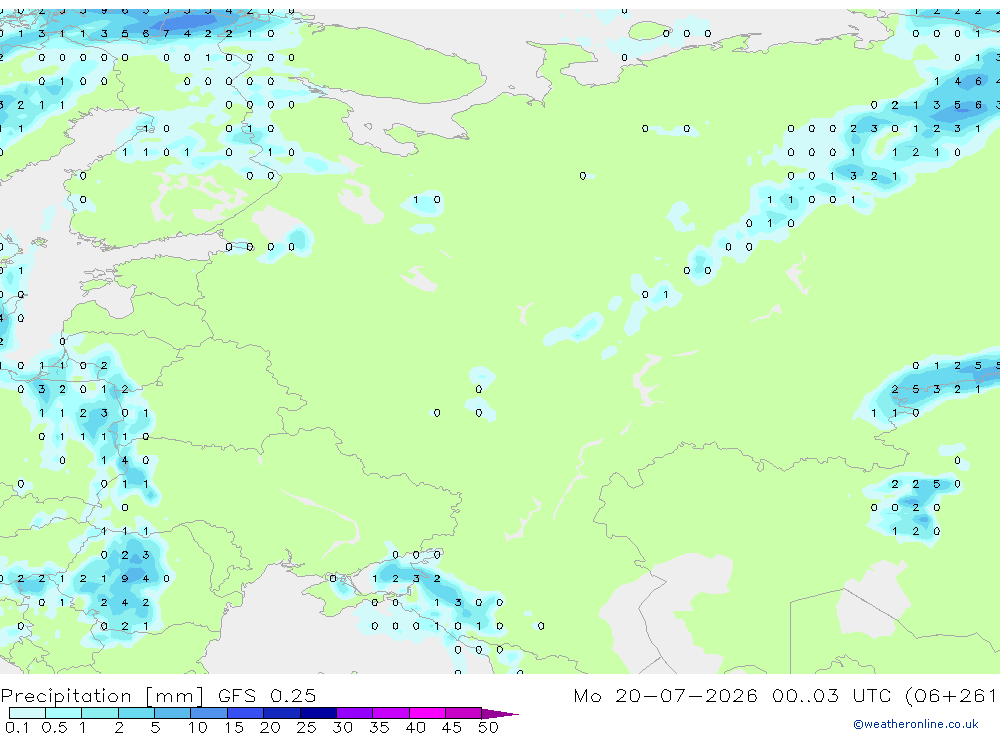Click the 30–35 mm violet legend swatch
1000x733 pixels.
[355, 713]
